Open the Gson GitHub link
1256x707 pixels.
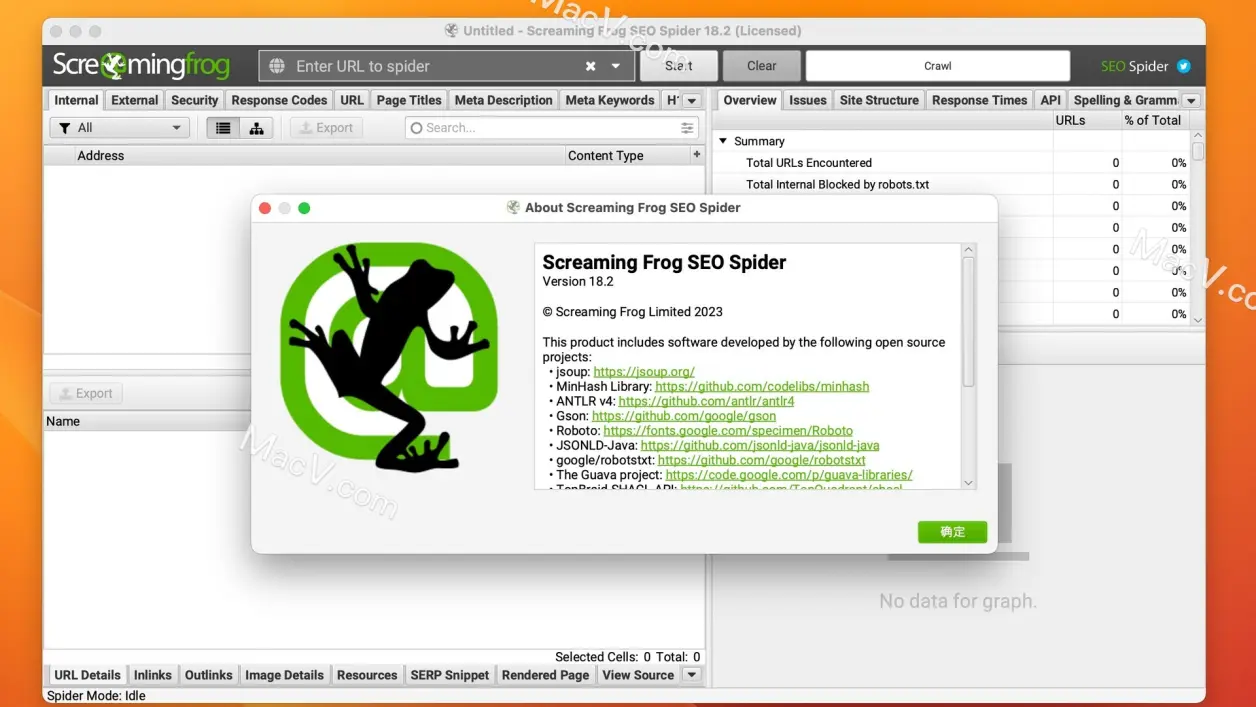pyautogui.click(x=684, y=416)
